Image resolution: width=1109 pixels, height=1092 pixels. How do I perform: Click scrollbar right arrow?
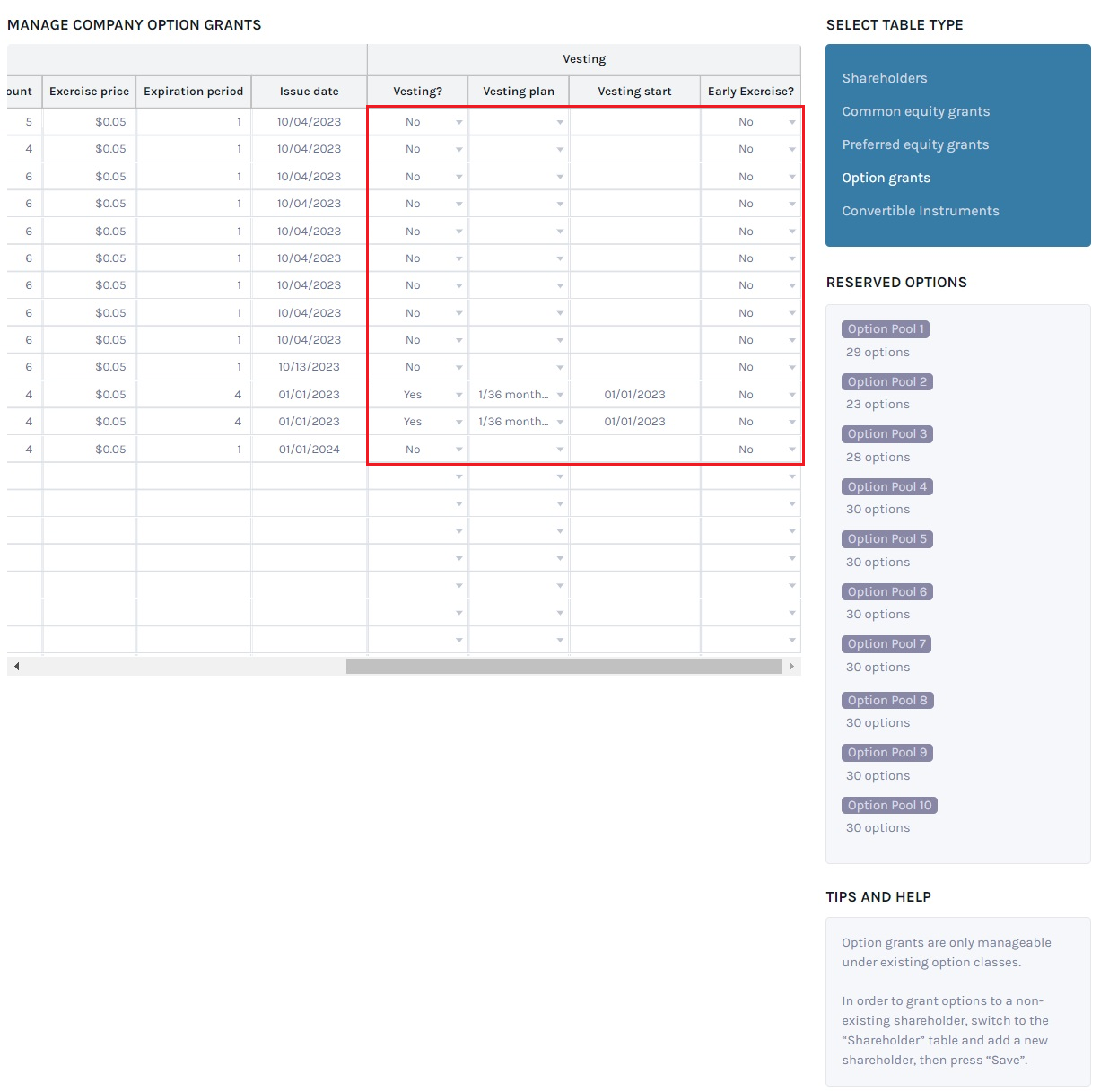coord(791,666)
